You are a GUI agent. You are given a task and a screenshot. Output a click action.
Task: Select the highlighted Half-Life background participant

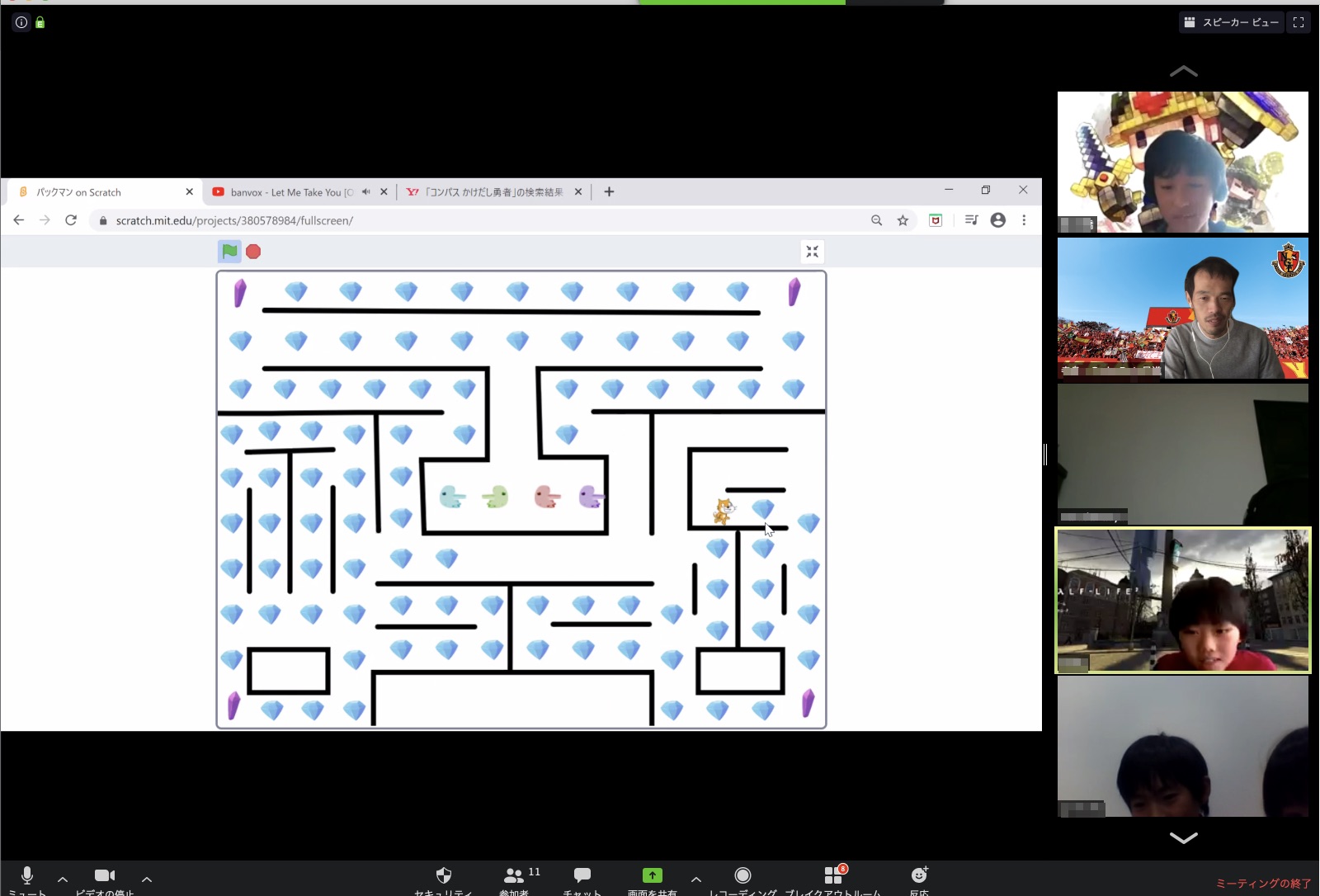click(x=1183, y=601)
